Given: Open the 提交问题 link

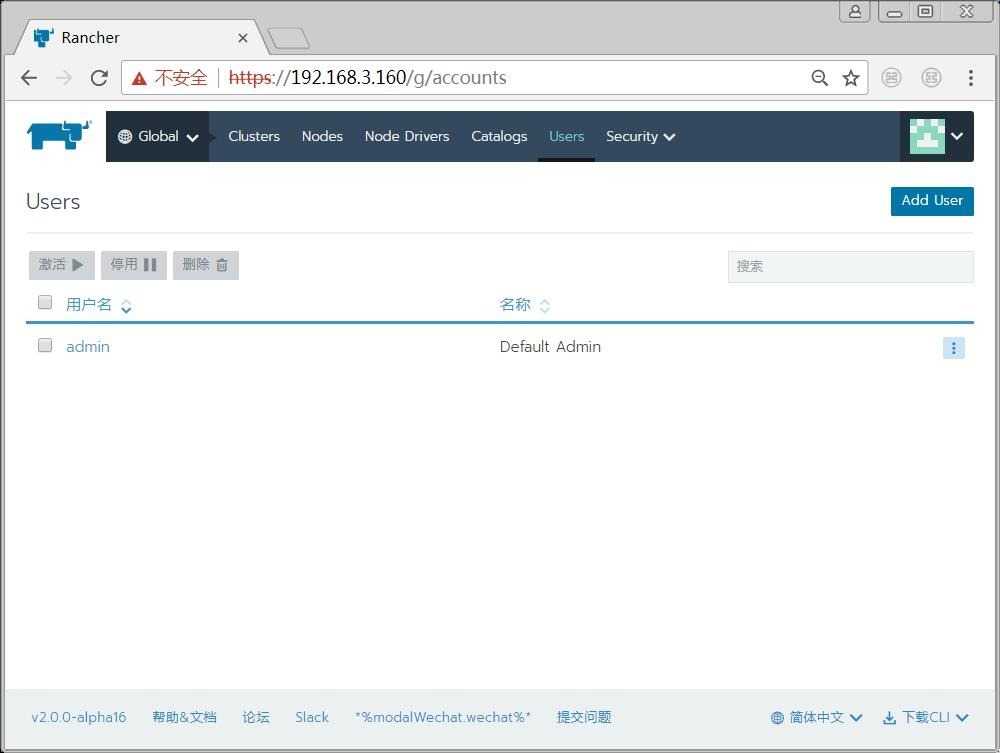Looking at the screenshot, I should [x=584, y=717].
